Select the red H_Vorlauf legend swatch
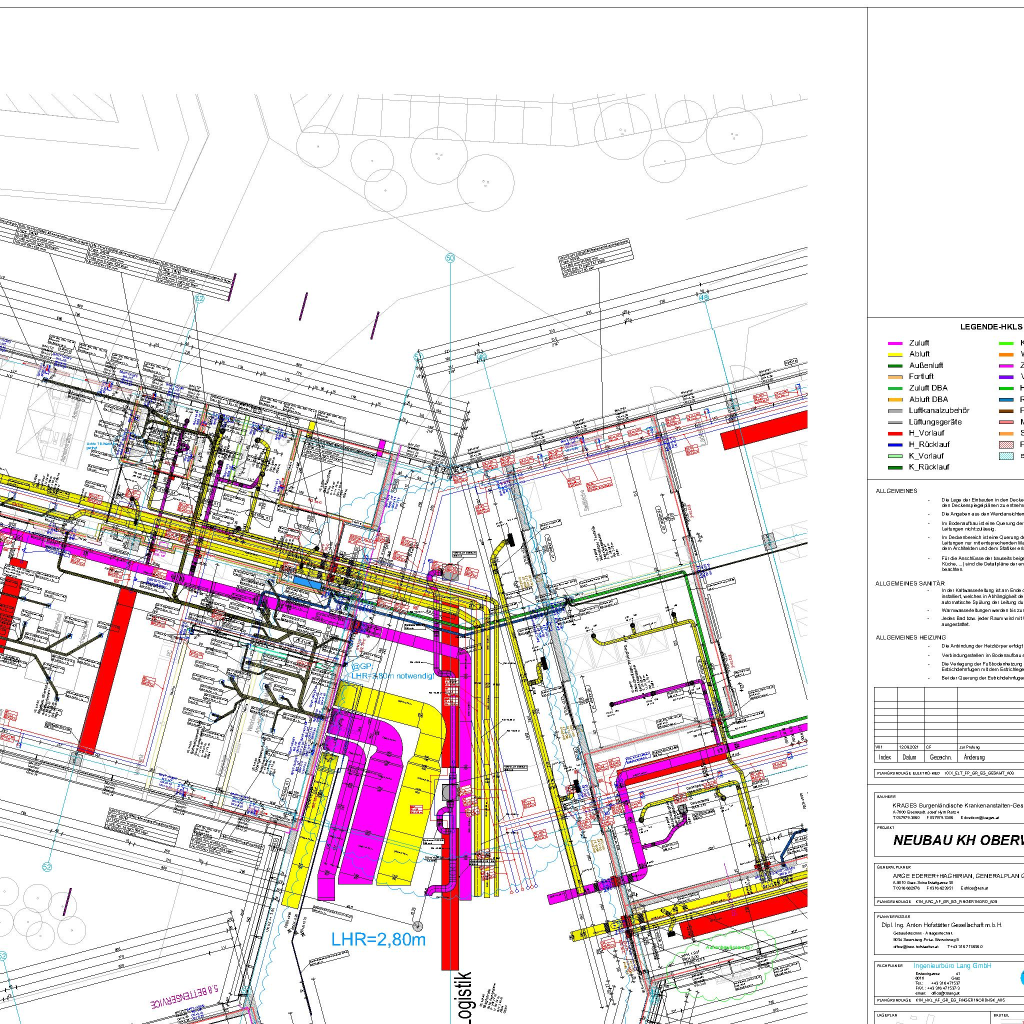This screenshot has height=1024, width=1024. click(895, 433)
